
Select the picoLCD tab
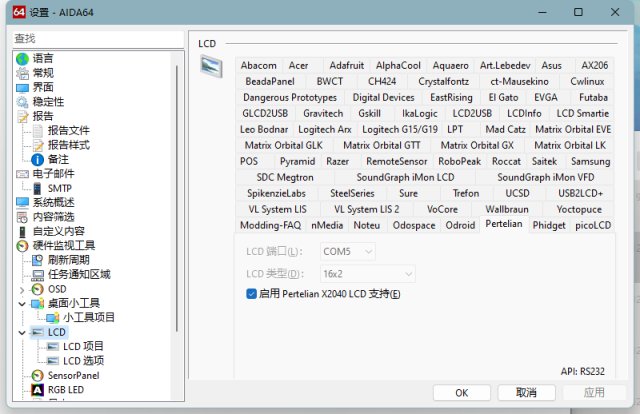(x=593, y=225)
